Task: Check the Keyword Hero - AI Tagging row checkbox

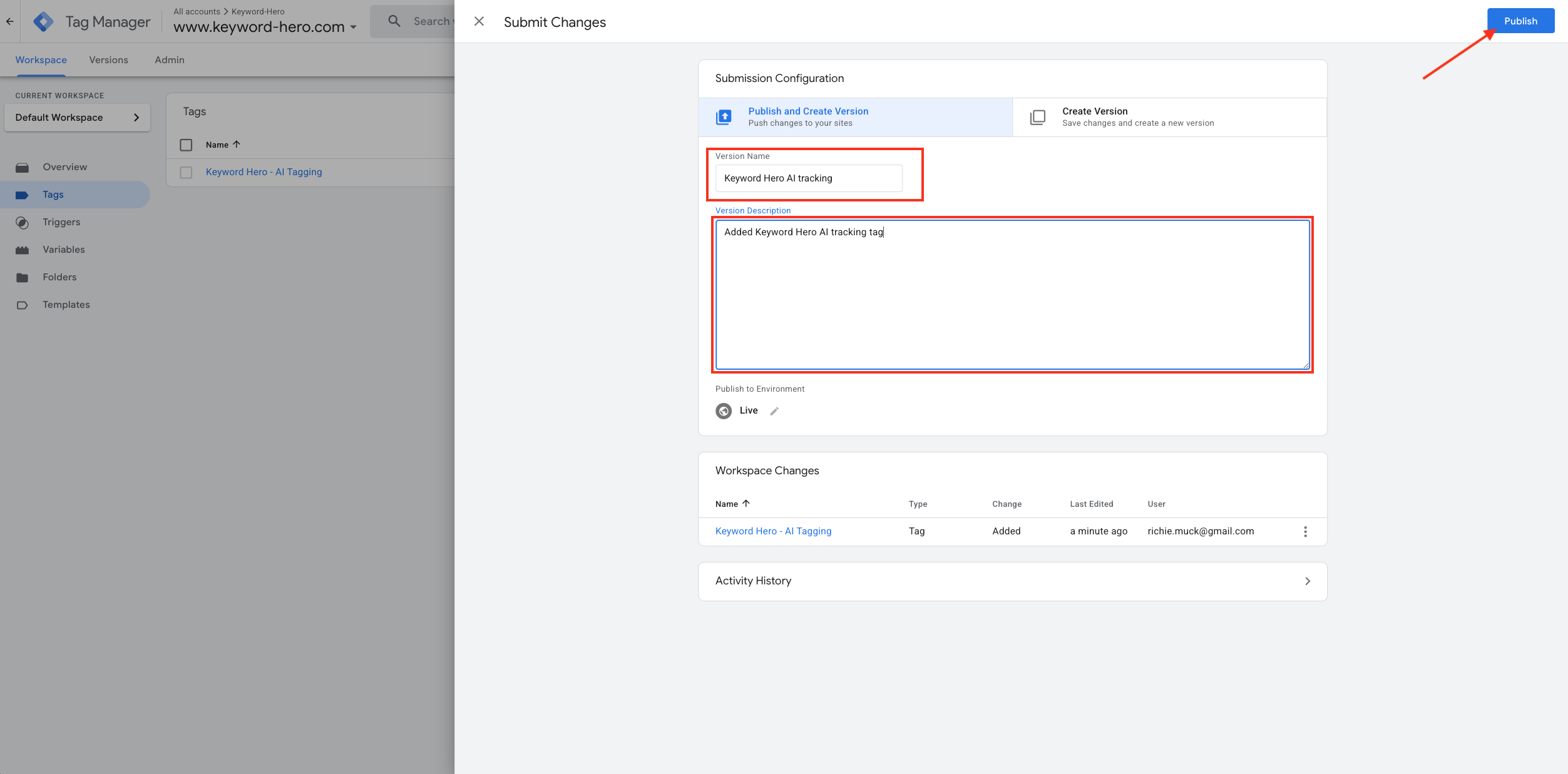Action: click(186, 172)
